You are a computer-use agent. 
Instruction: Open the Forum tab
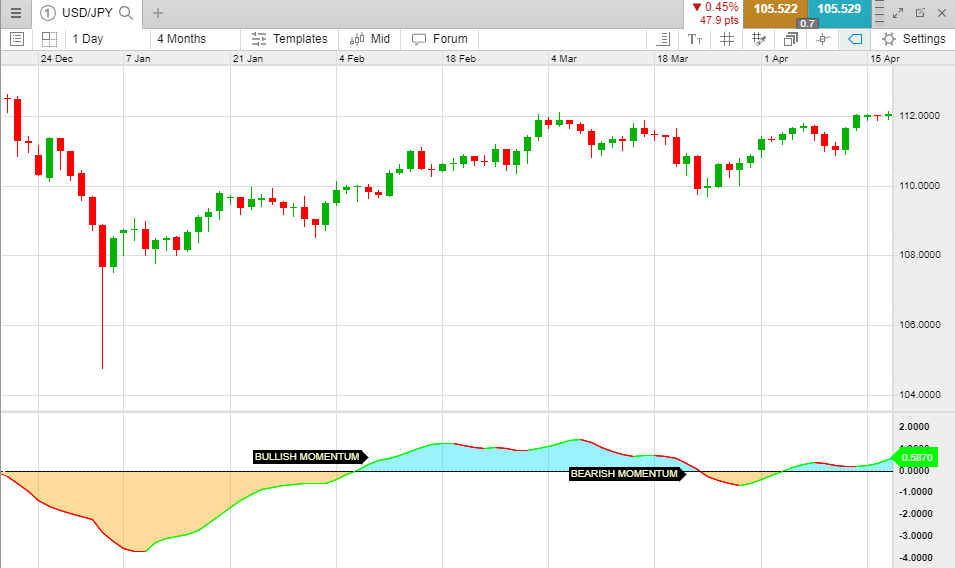pyautogui.click(x=440, y=39)
